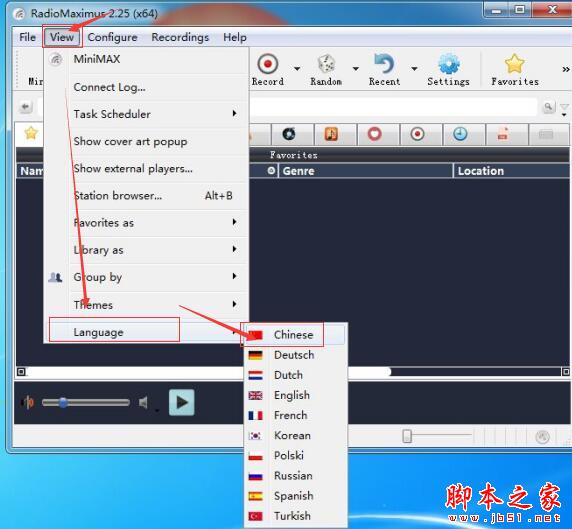Open the filter dropdown beside search
The image size is (572, 529).
tap(564, 109)
